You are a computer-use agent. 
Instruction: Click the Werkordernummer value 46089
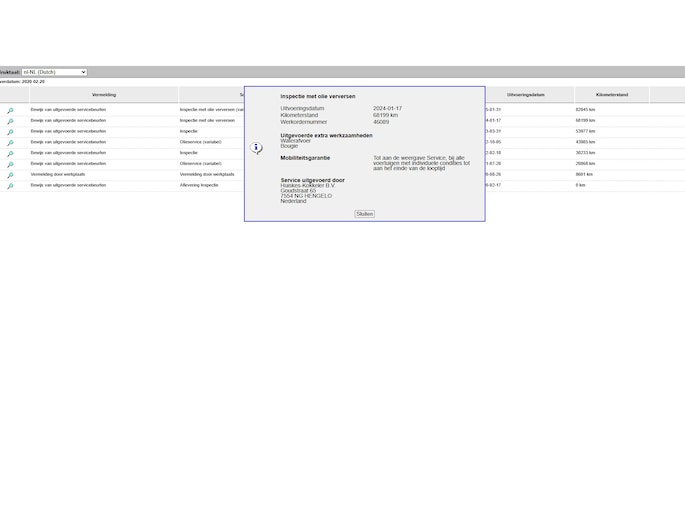381,122
